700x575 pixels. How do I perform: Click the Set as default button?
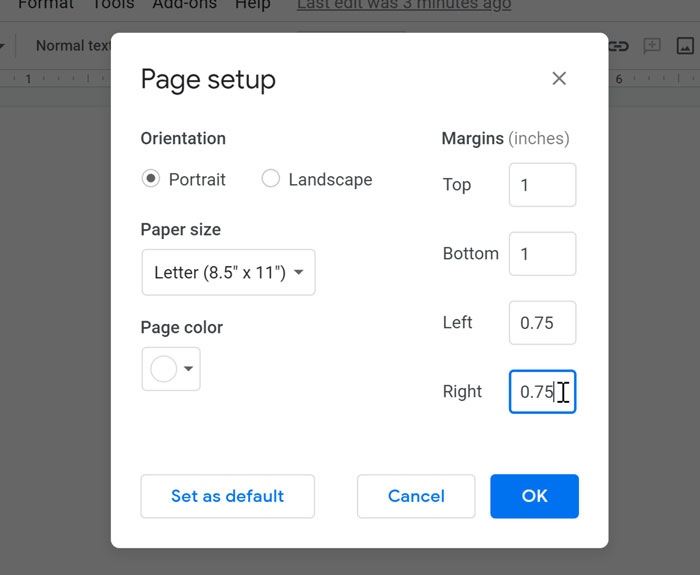(227, 496)
